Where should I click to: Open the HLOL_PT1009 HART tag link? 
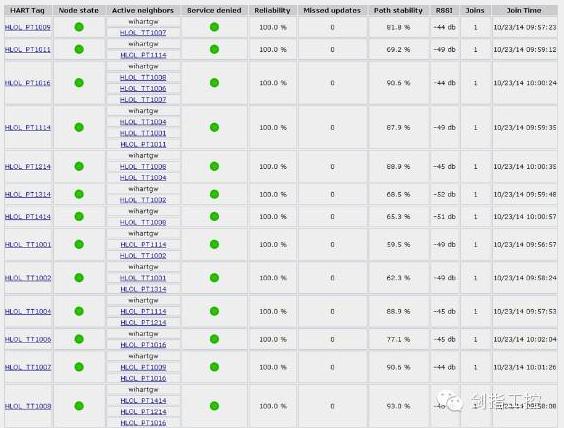[28, 27]
